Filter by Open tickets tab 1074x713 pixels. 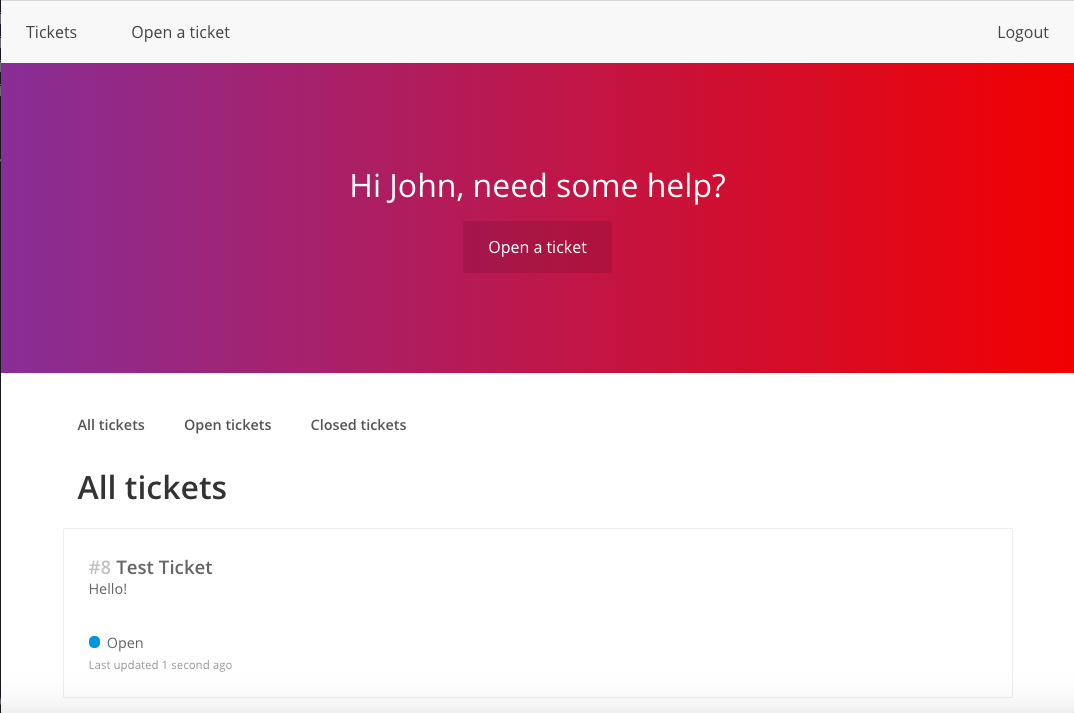(227, 425)
